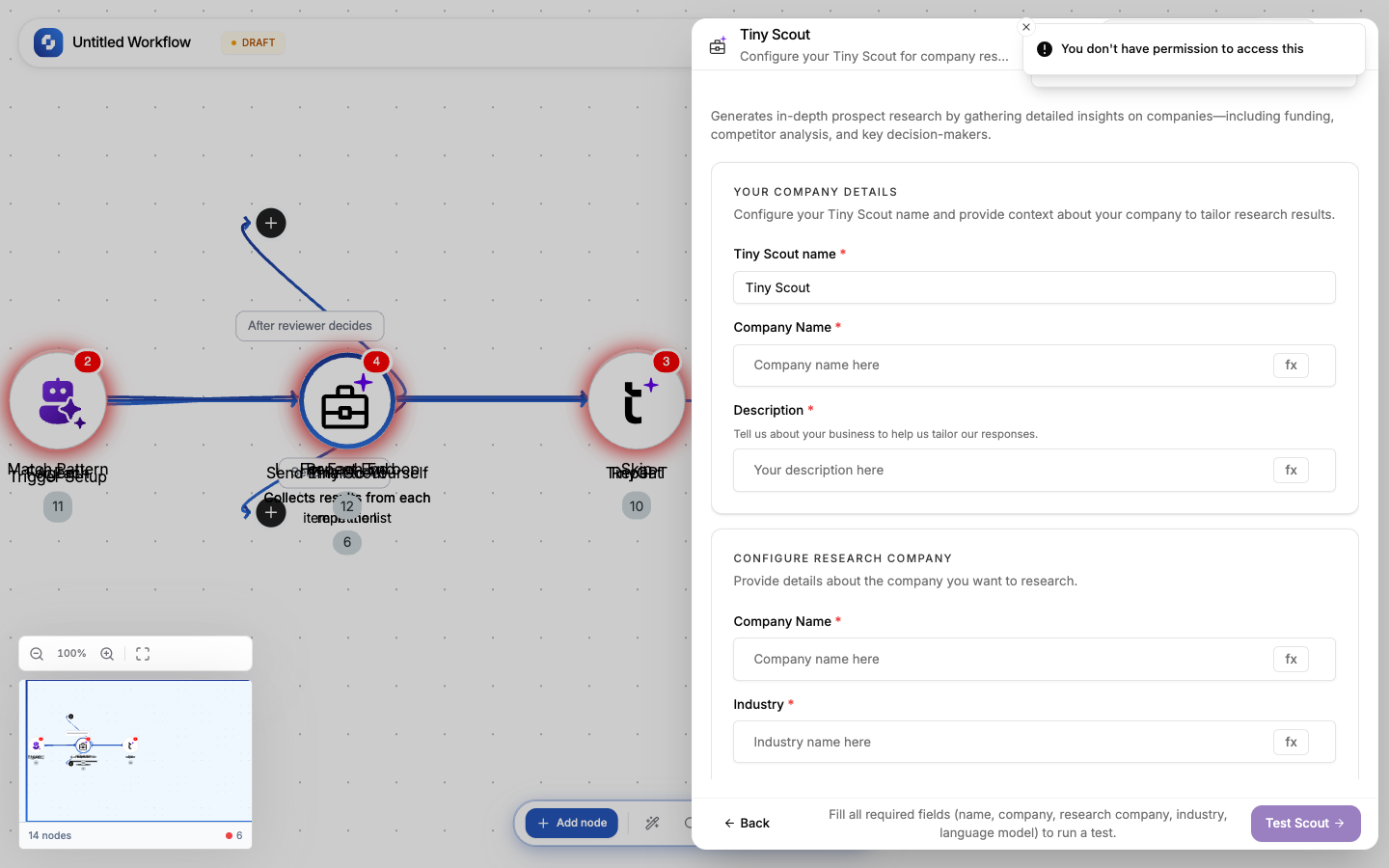Click the Back button in panel footer
Screen dimensions: 1389x868
(747, 824)
